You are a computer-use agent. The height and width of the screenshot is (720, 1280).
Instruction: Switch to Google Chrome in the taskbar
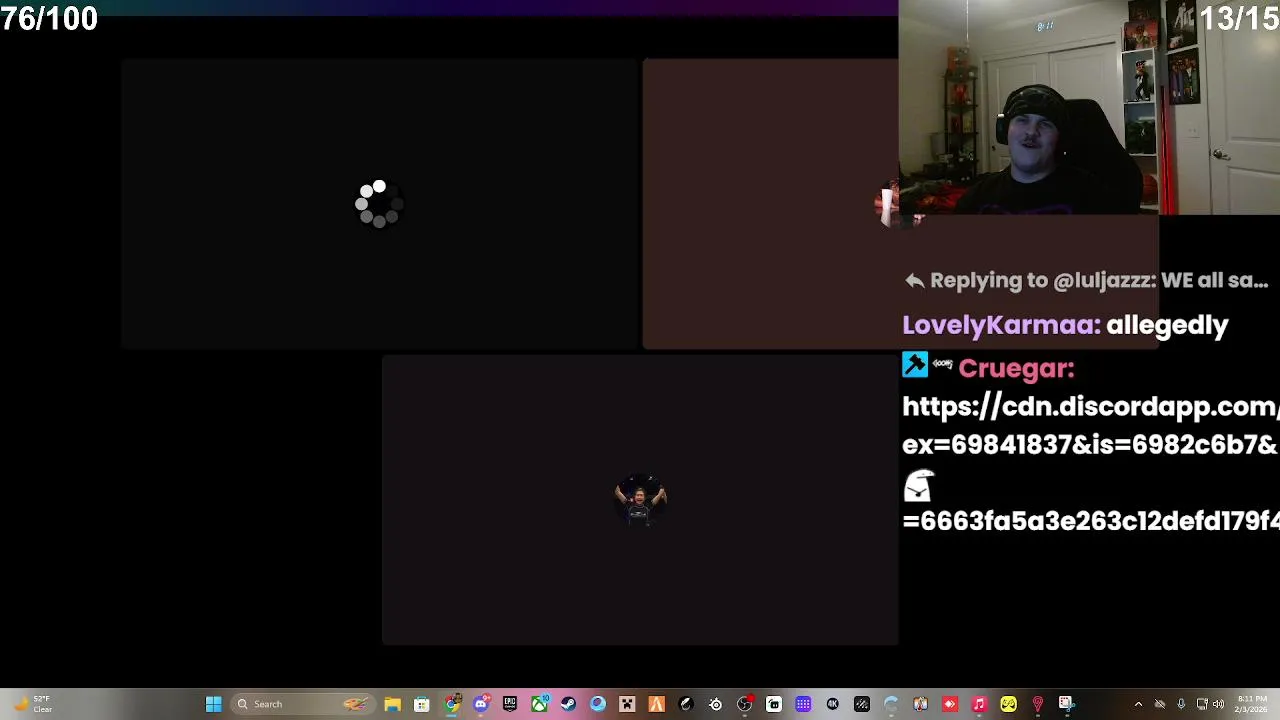click(x=451, y=704)
